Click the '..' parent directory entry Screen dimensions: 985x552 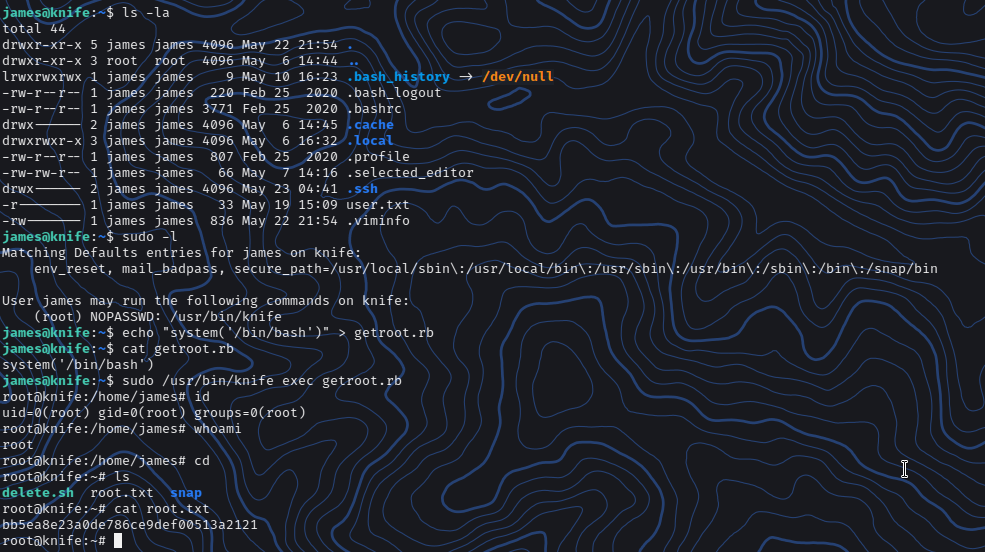click(x=354, y=61)
